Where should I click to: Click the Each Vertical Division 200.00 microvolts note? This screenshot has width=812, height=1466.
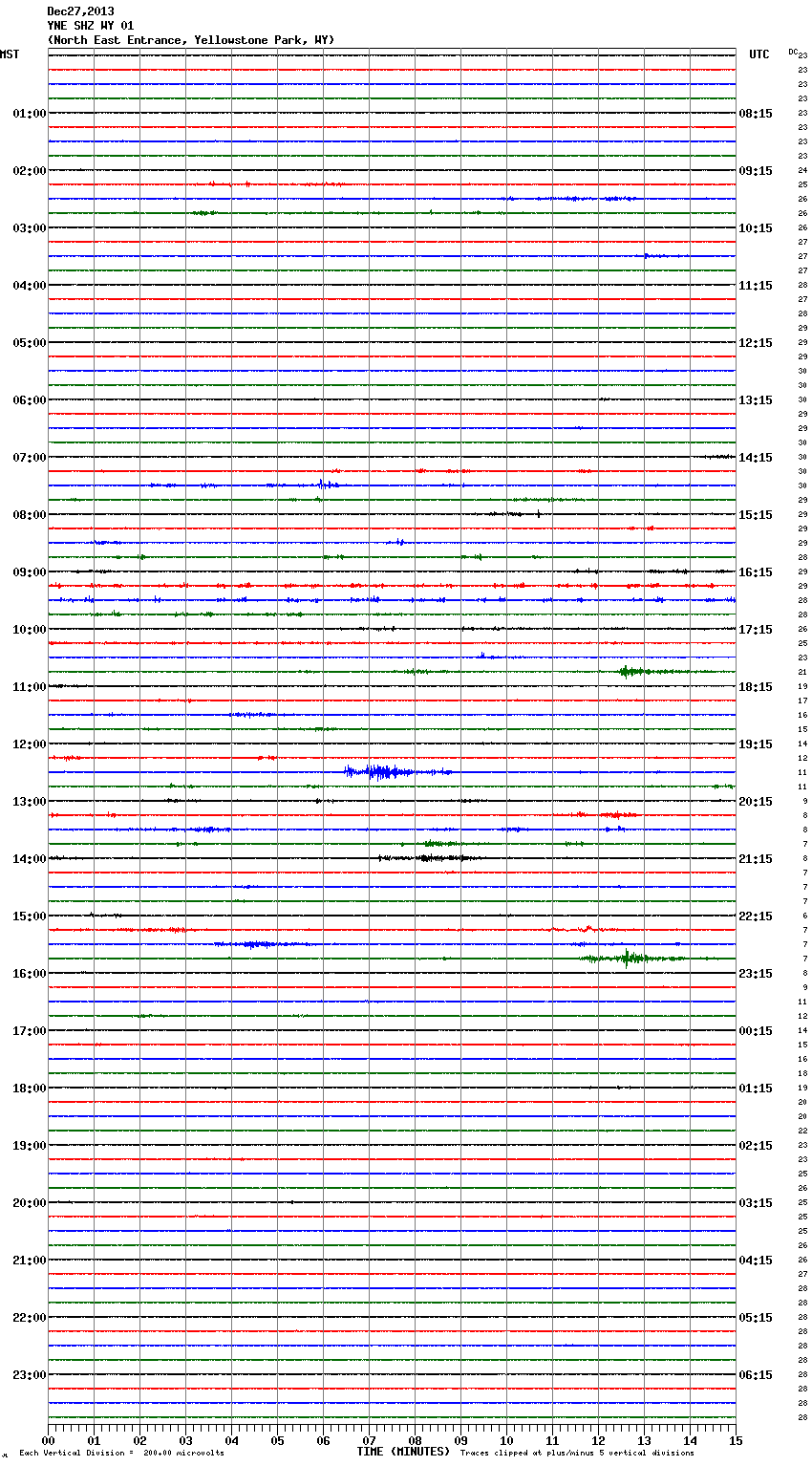122,1453
